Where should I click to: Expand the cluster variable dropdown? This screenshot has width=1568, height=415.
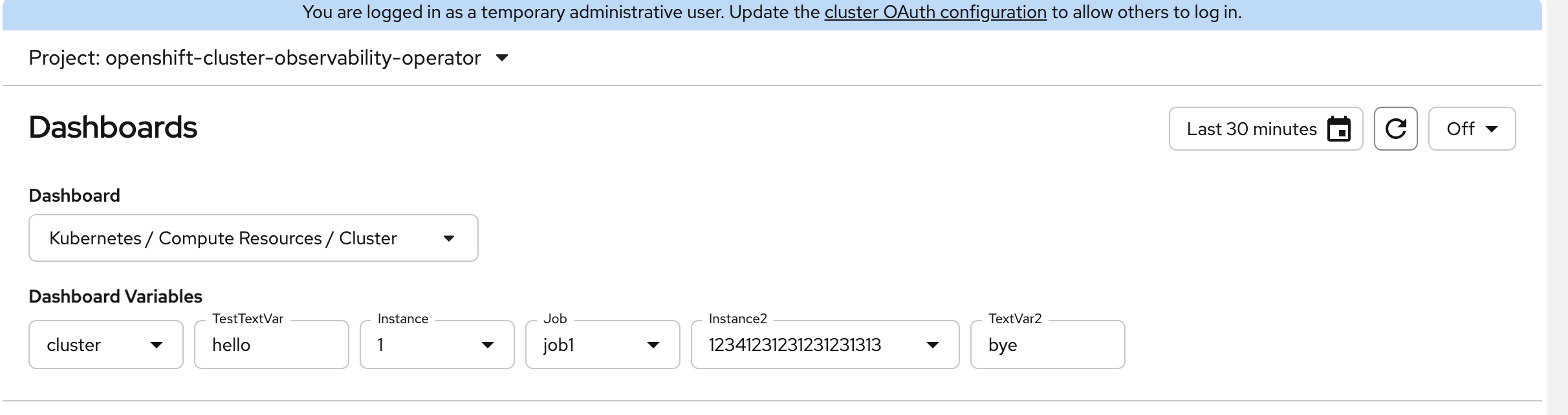(x=105, y=345)
